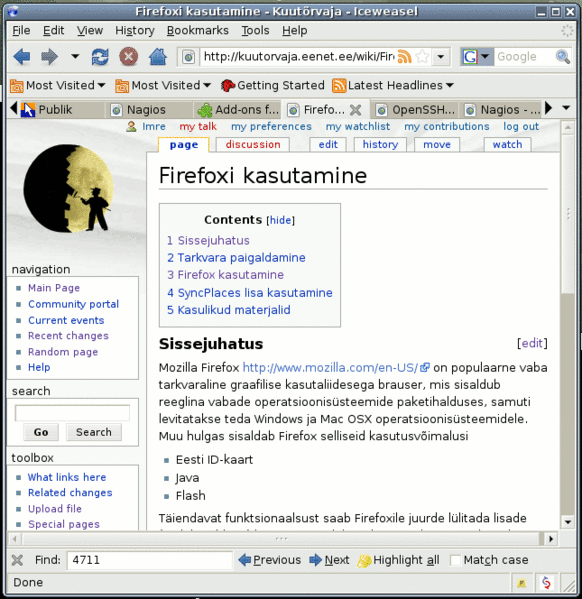
Task: Open the URL bar history dropdown
Action: 441,57
